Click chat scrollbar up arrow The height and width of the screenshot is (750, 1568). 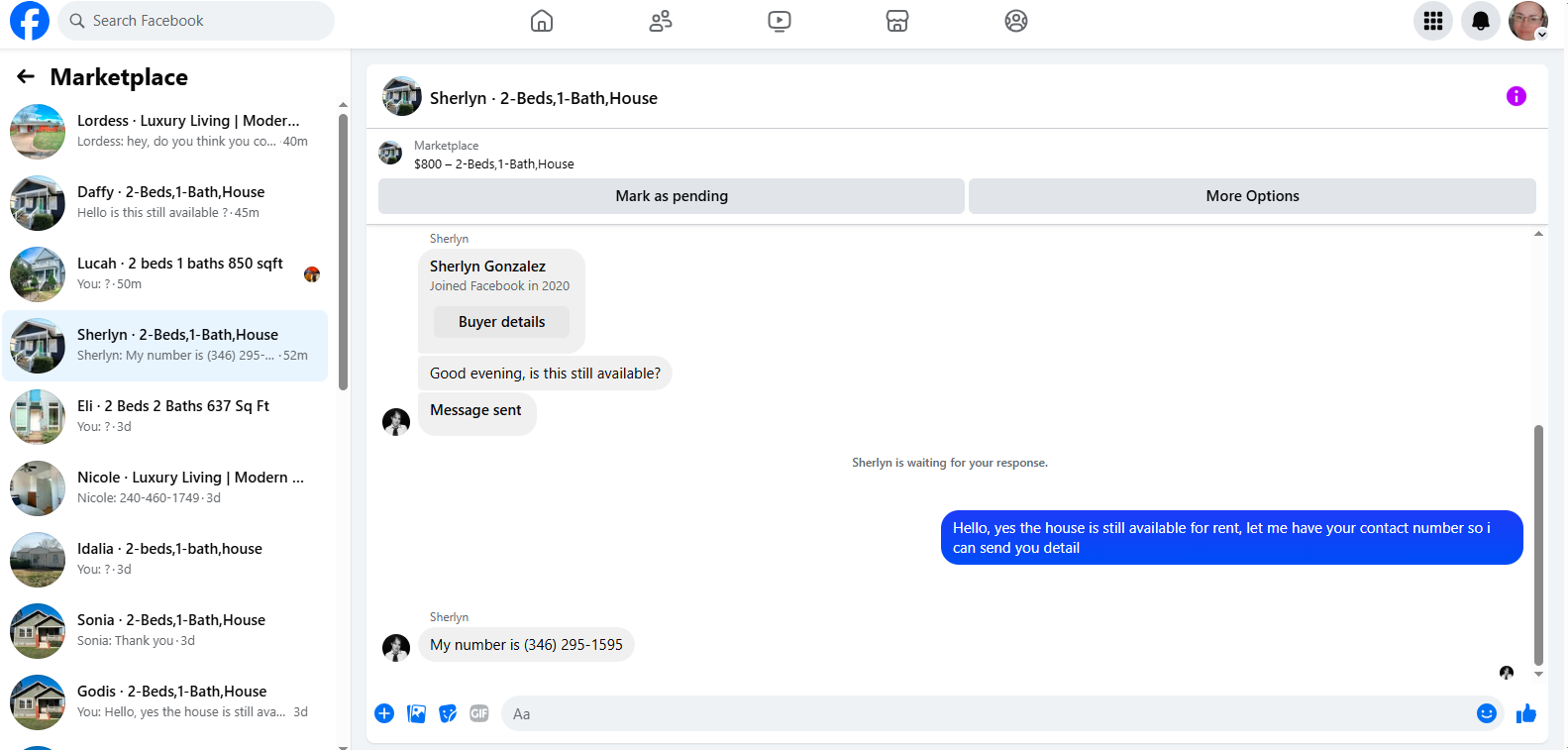(1538, 234)
